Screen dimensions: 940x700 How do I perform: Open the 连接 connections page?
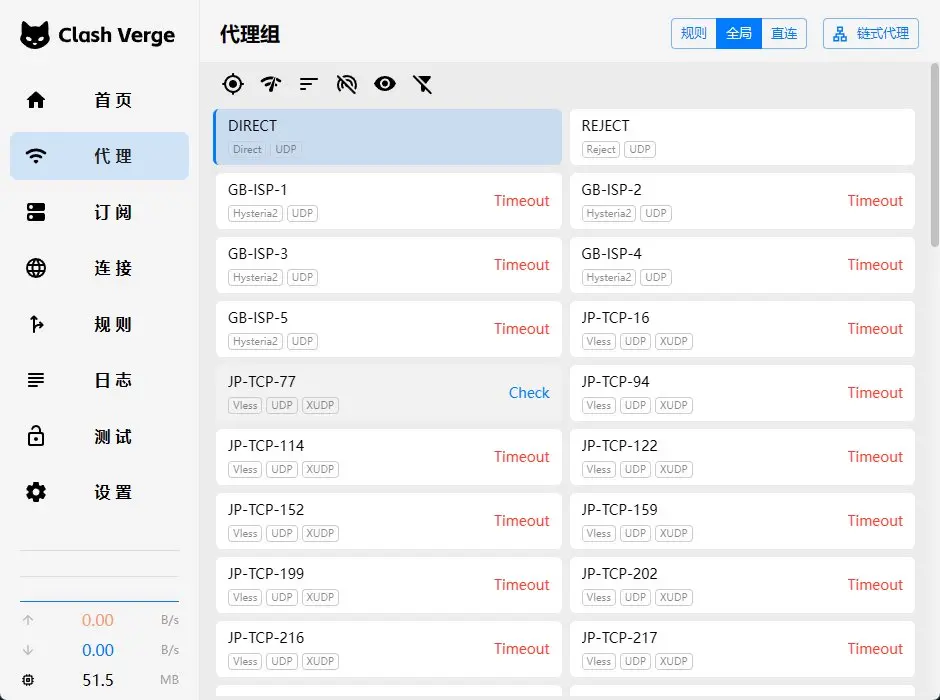100,268
